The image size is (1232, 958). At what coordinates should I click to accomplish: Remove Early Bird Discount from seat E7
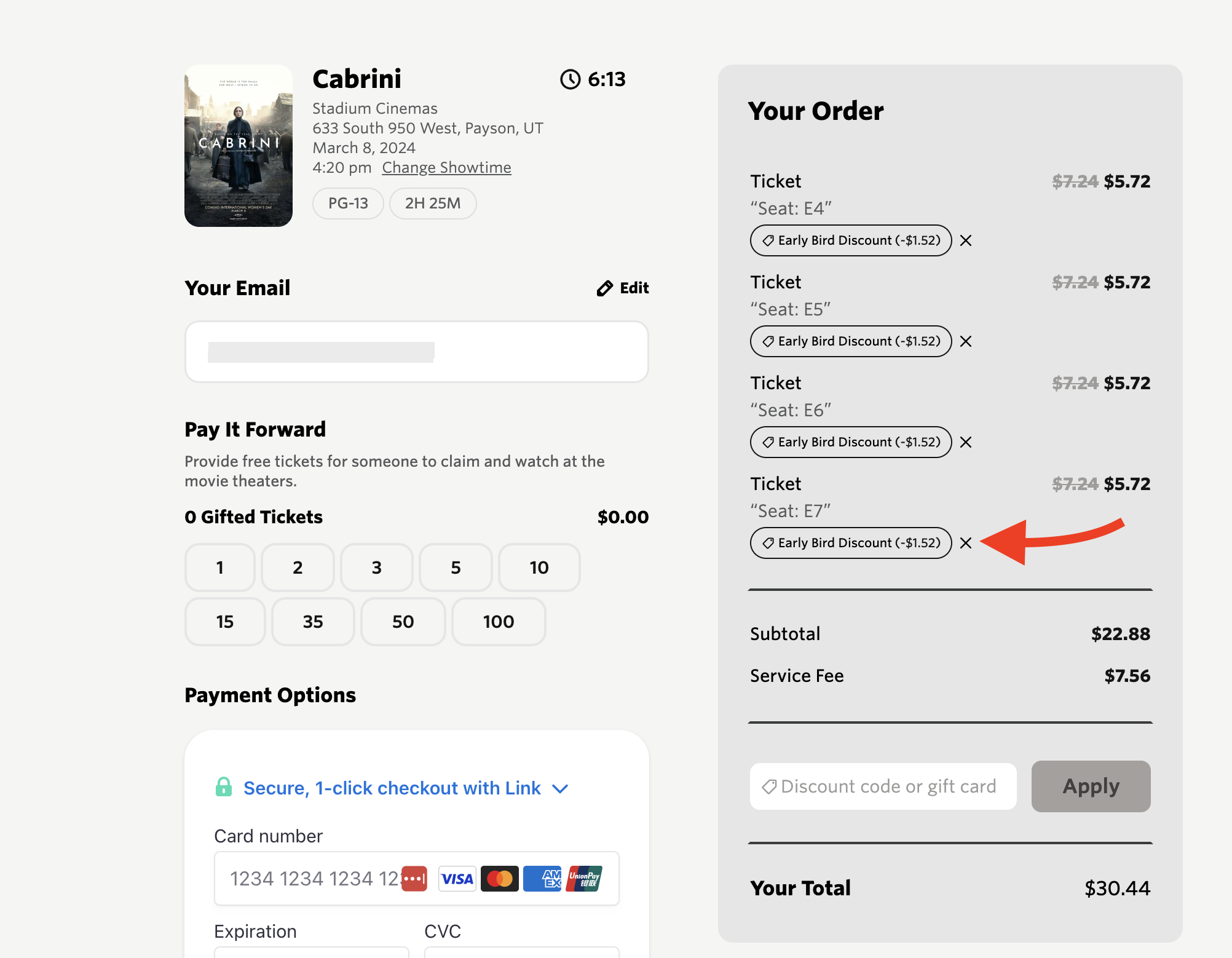point(966,543)
